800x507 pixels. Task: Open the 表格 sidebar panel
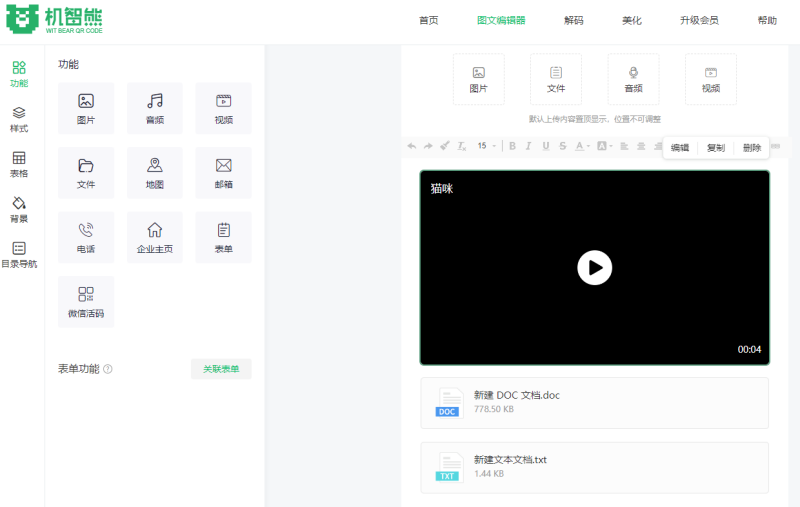[19, 164]
